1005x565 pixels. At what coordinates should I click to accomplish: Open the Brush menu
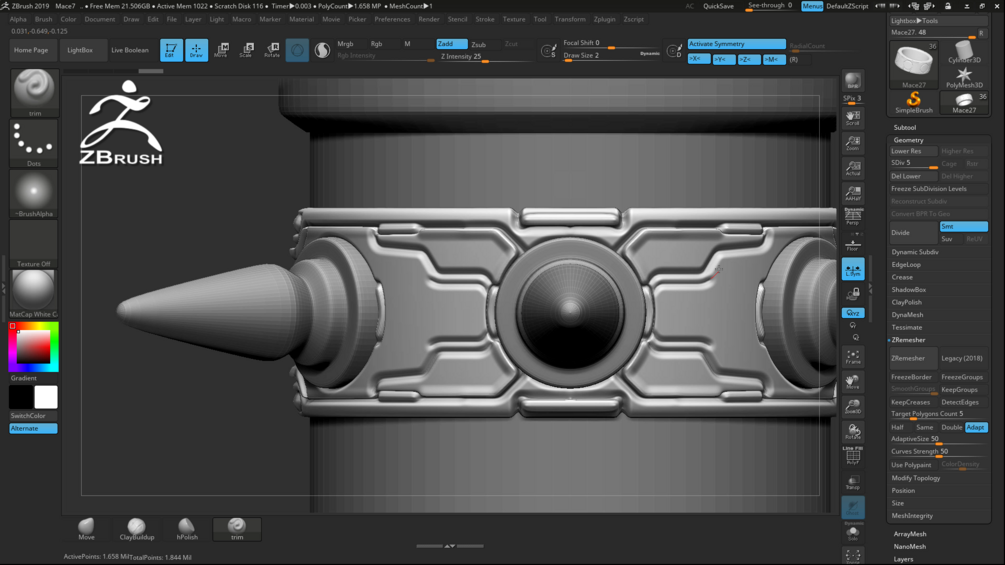coord(44,19)
